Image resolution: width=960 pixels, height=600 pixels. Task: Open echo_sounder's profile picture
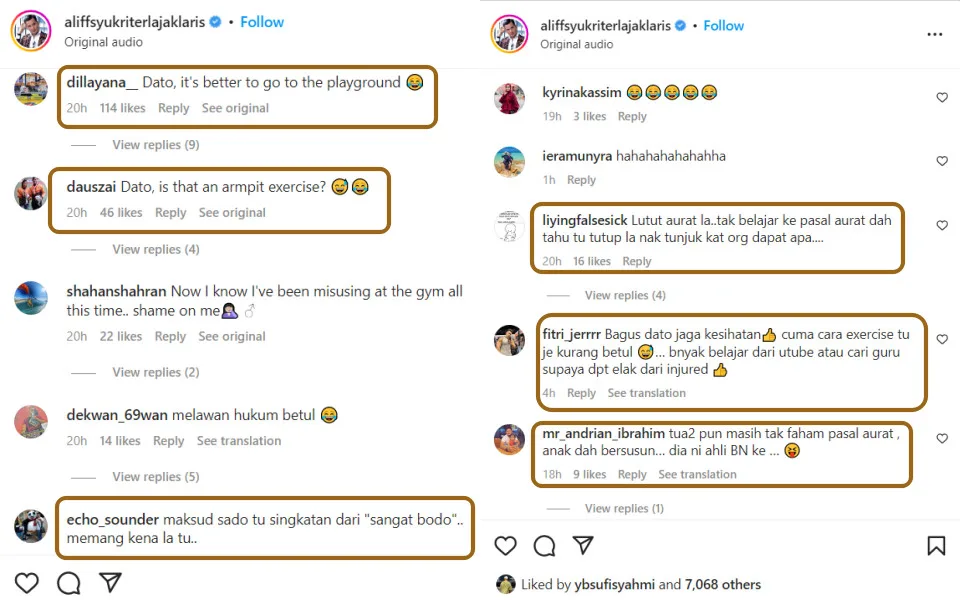tap(31, 526)
